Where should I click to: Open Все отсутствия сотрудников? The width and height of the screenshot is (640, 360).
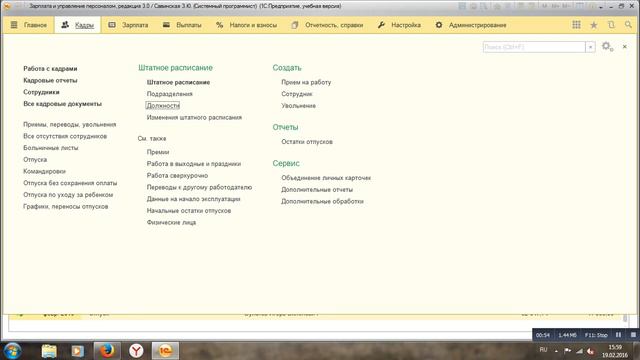[65, 136]
